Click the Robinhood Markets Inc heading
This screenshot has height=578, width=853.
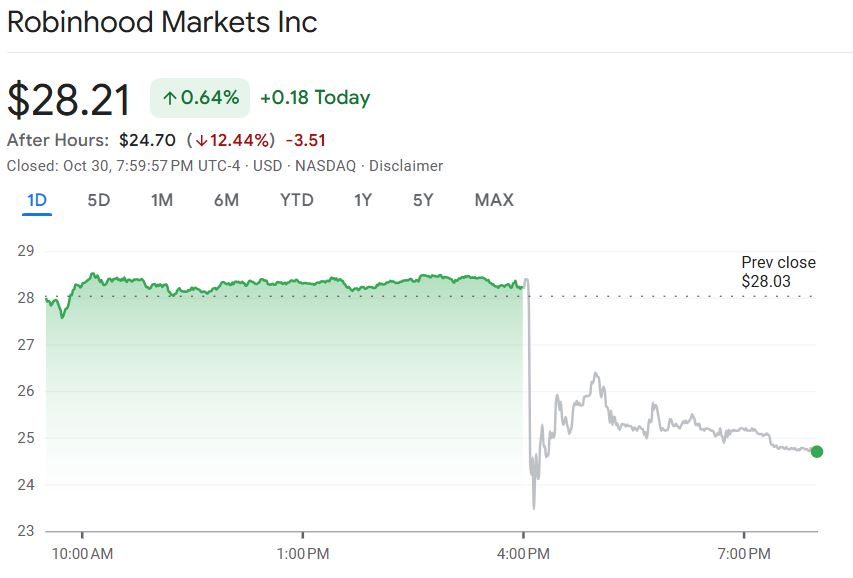162,22
